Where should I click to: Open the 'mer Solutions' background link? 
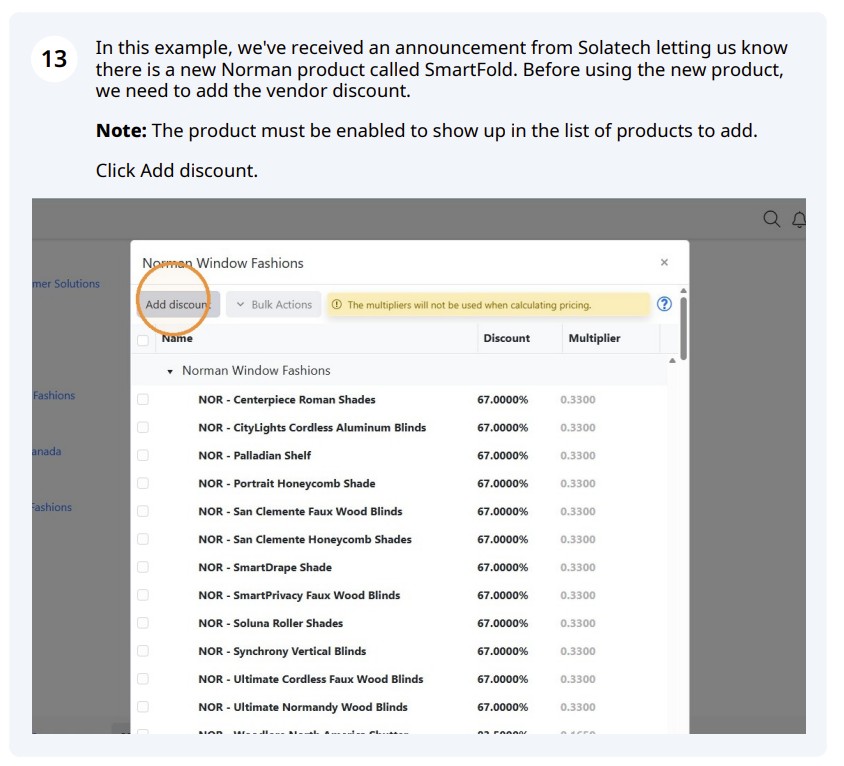[66, 284]
